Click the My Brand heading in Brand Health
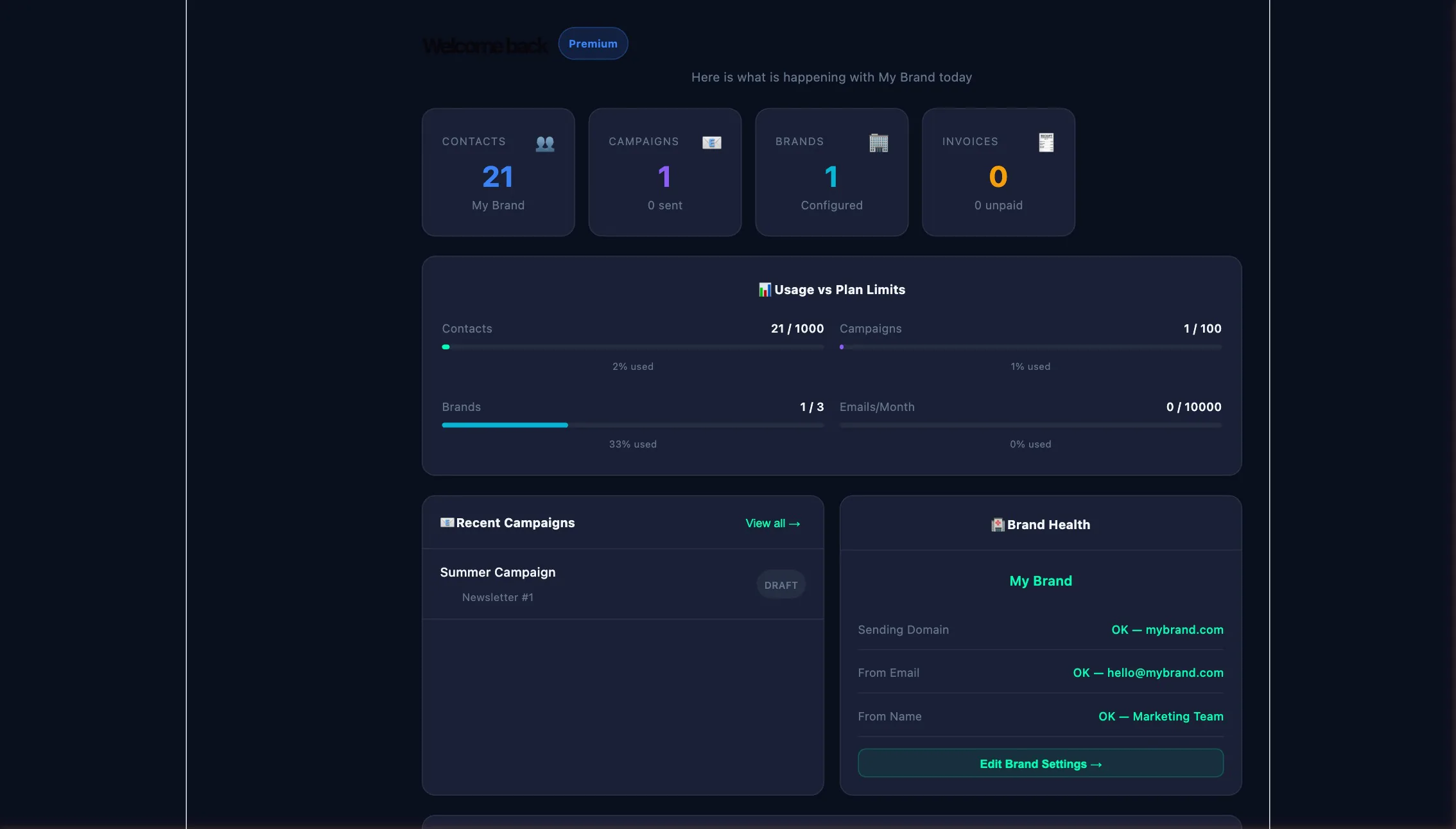The width and height of the screenshot is (1456, 829). pyautogui.click(x=1041, y=581)
